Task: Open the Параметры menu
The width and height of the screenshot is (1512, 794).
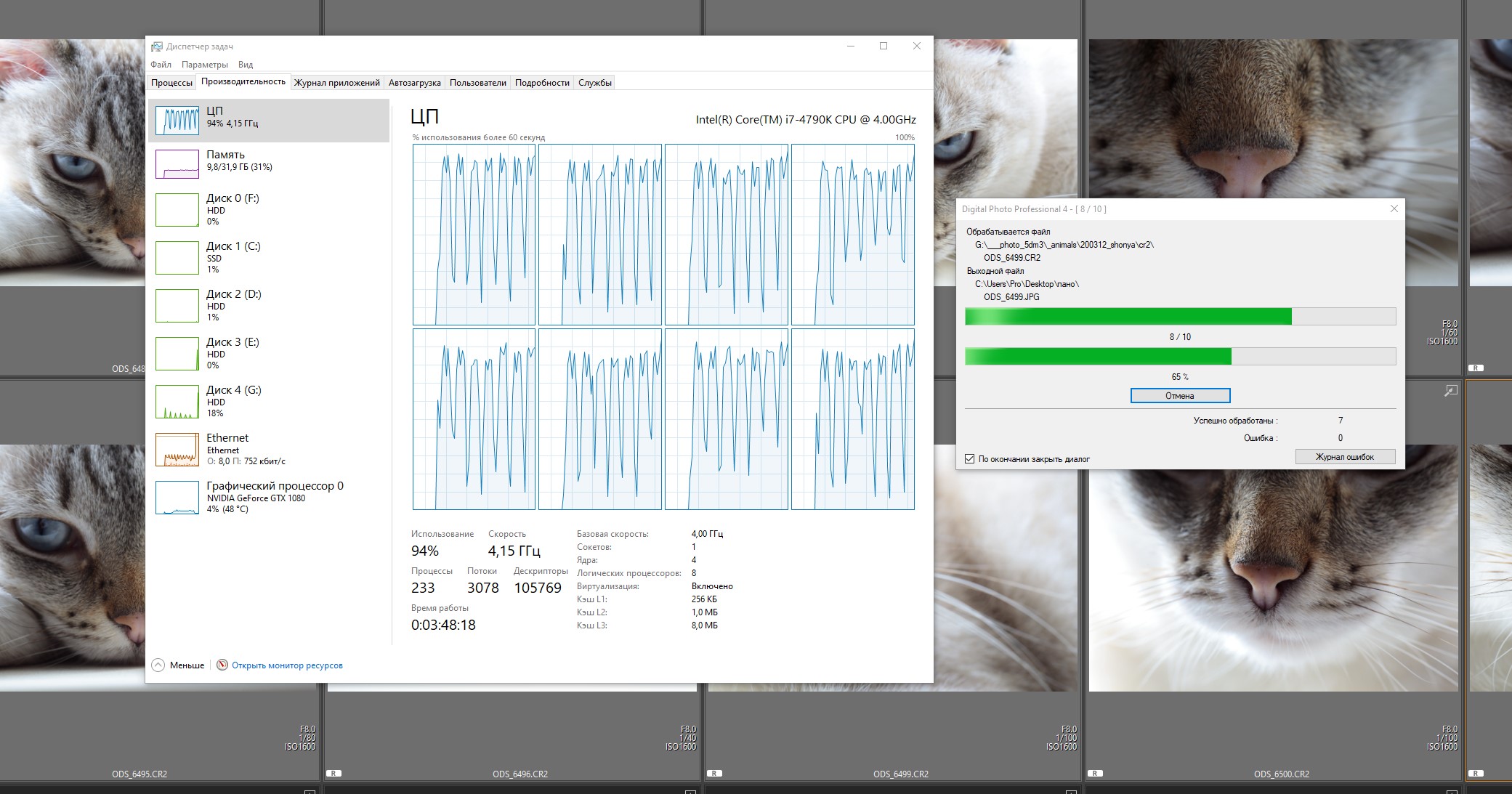Action: [x=204, y=65]
